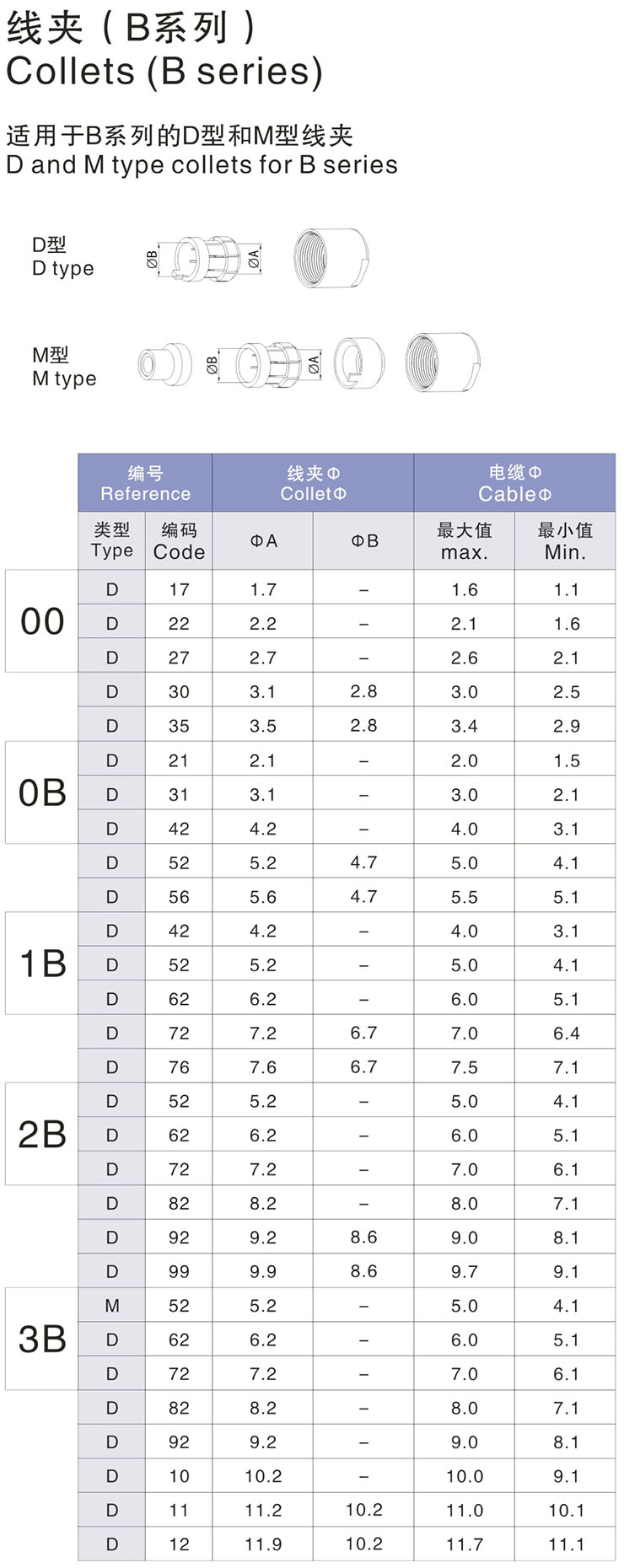The image size is (624, 1568).
Task: Click the 00 series label
Action: (42, 622)
